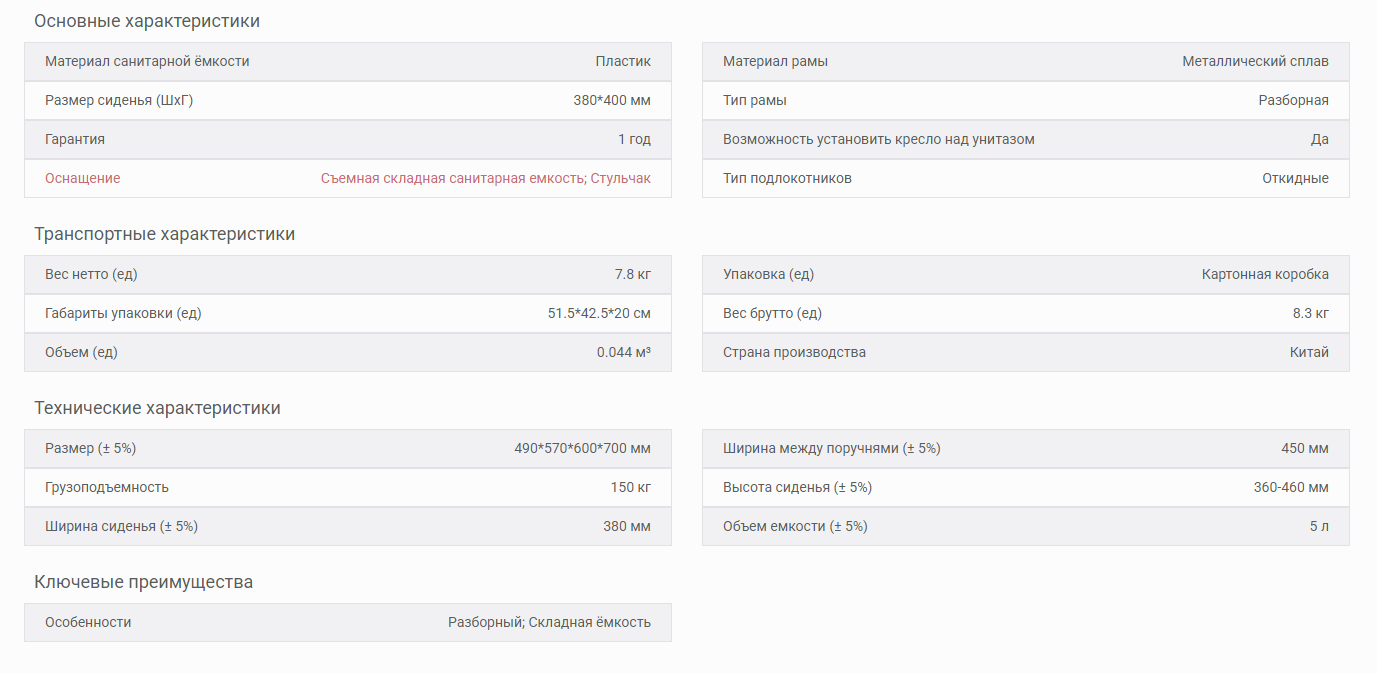1377x673 pixels.
Task: Select the Вес нетто (ед) label
Action: pos(91,274)
